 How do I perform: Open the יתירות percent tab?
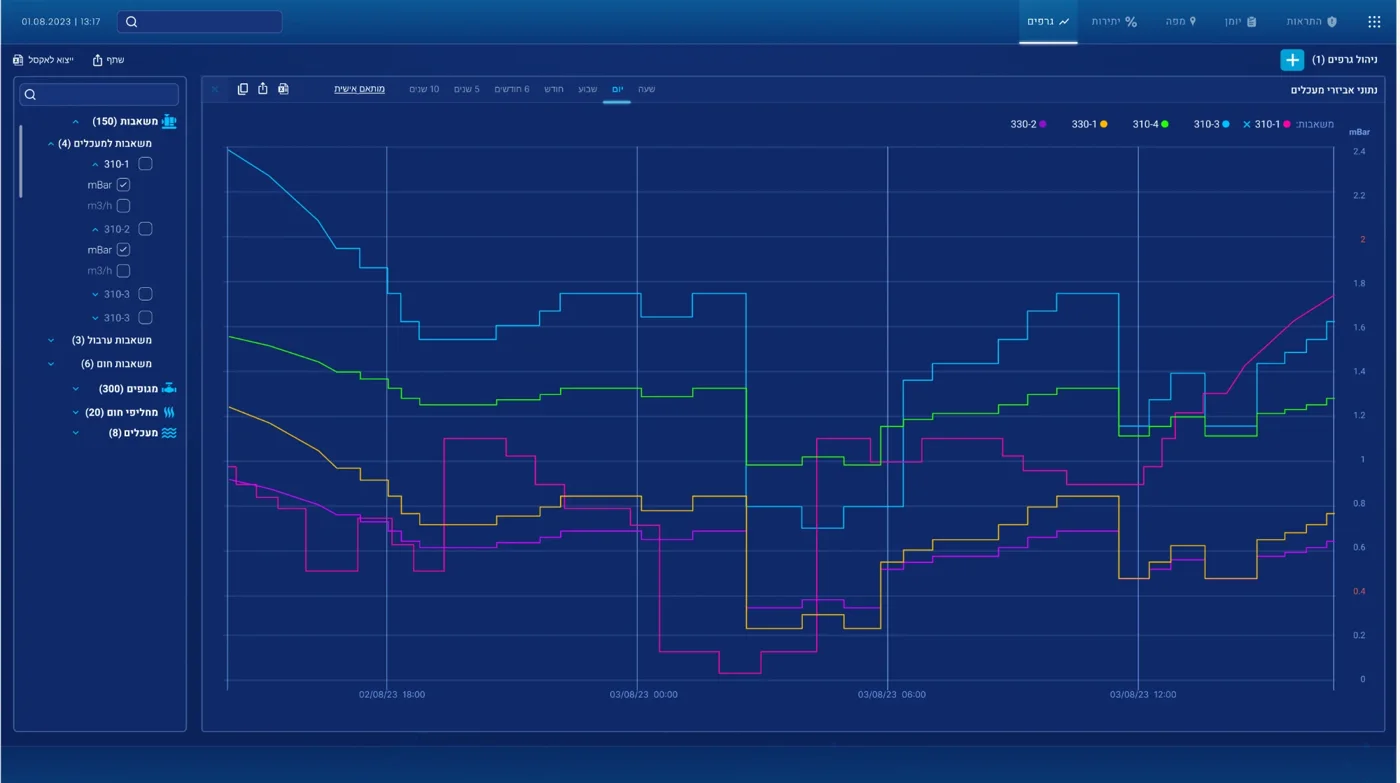(x=1114, y=21)
